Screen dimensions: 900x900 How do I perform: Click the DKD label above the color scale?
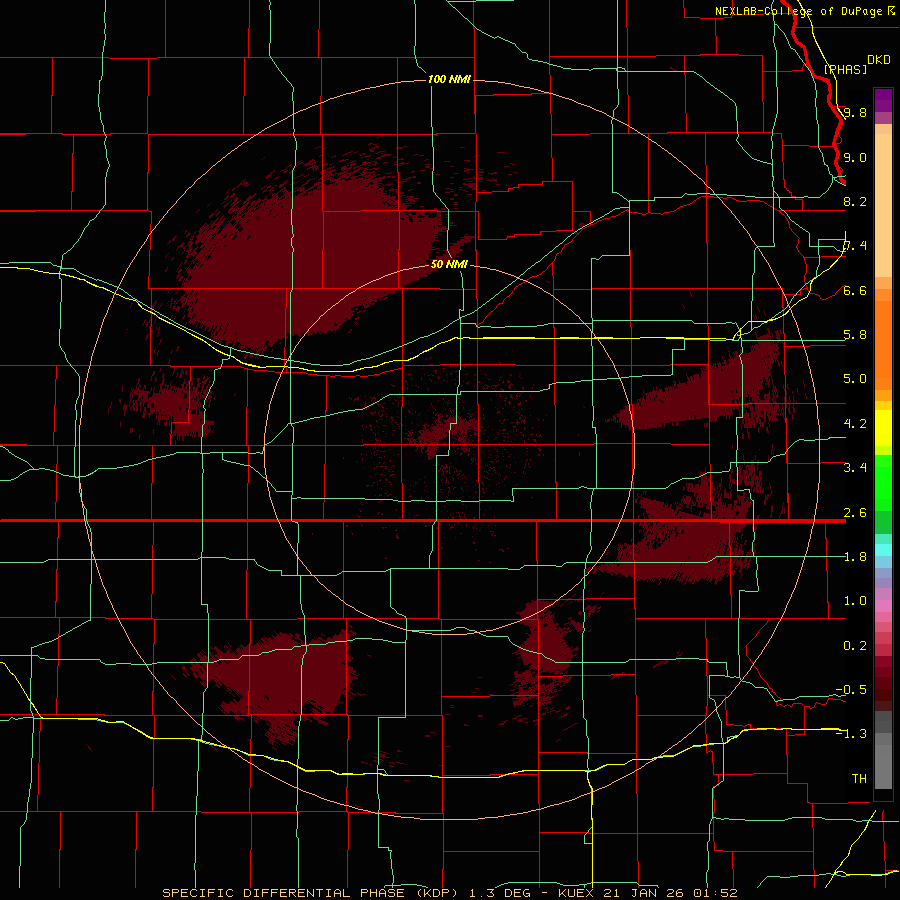point(879,60)
